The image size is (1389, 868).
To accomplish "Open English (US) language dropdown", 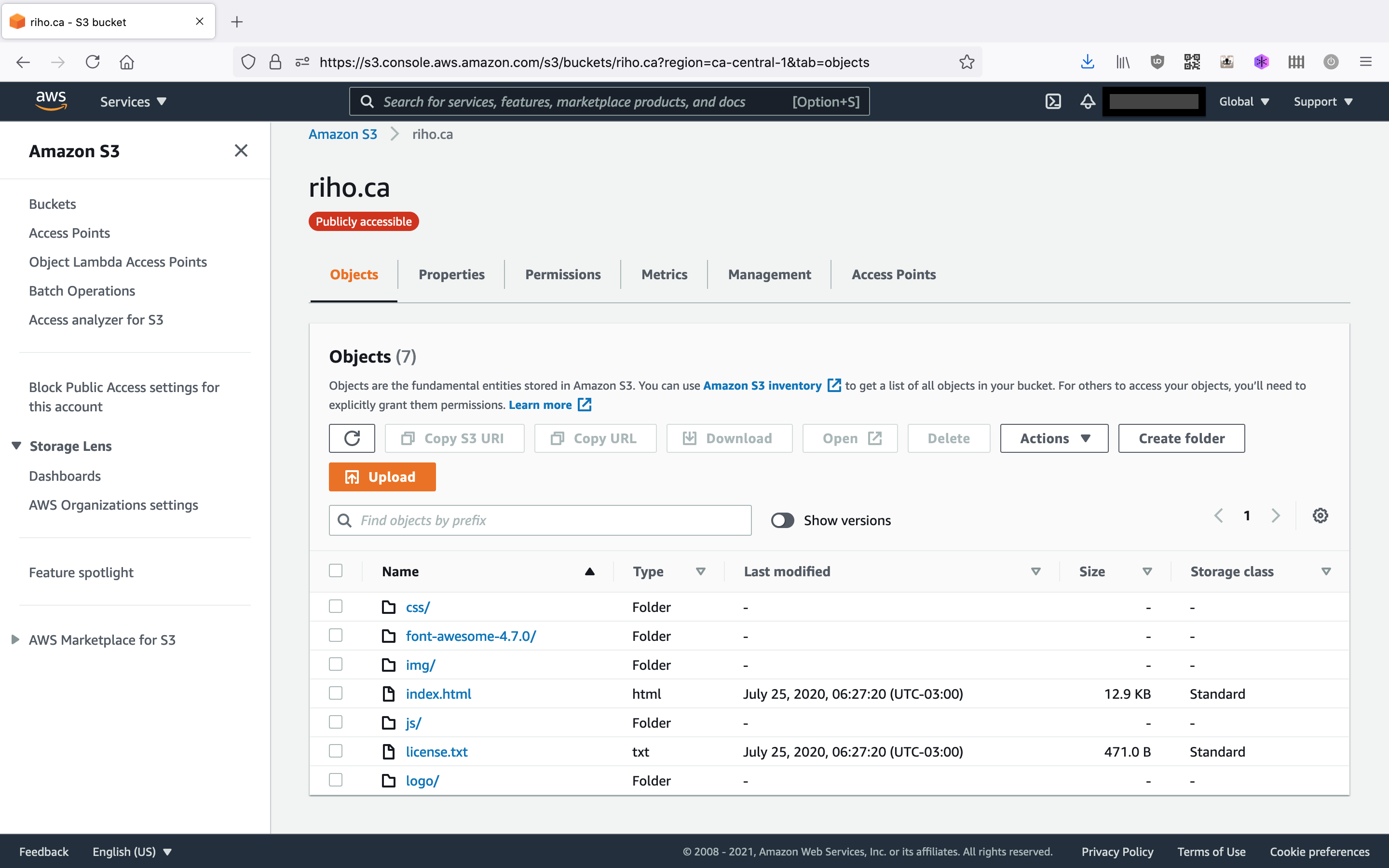I will pos(132,851).
